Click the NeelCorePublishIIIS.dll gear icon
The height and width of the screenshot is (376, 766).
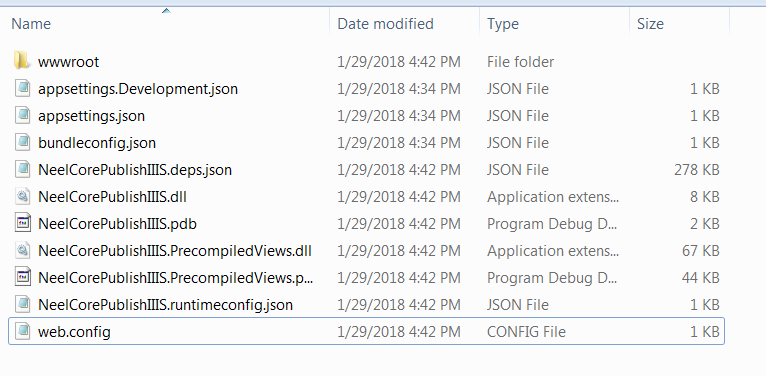22,197
